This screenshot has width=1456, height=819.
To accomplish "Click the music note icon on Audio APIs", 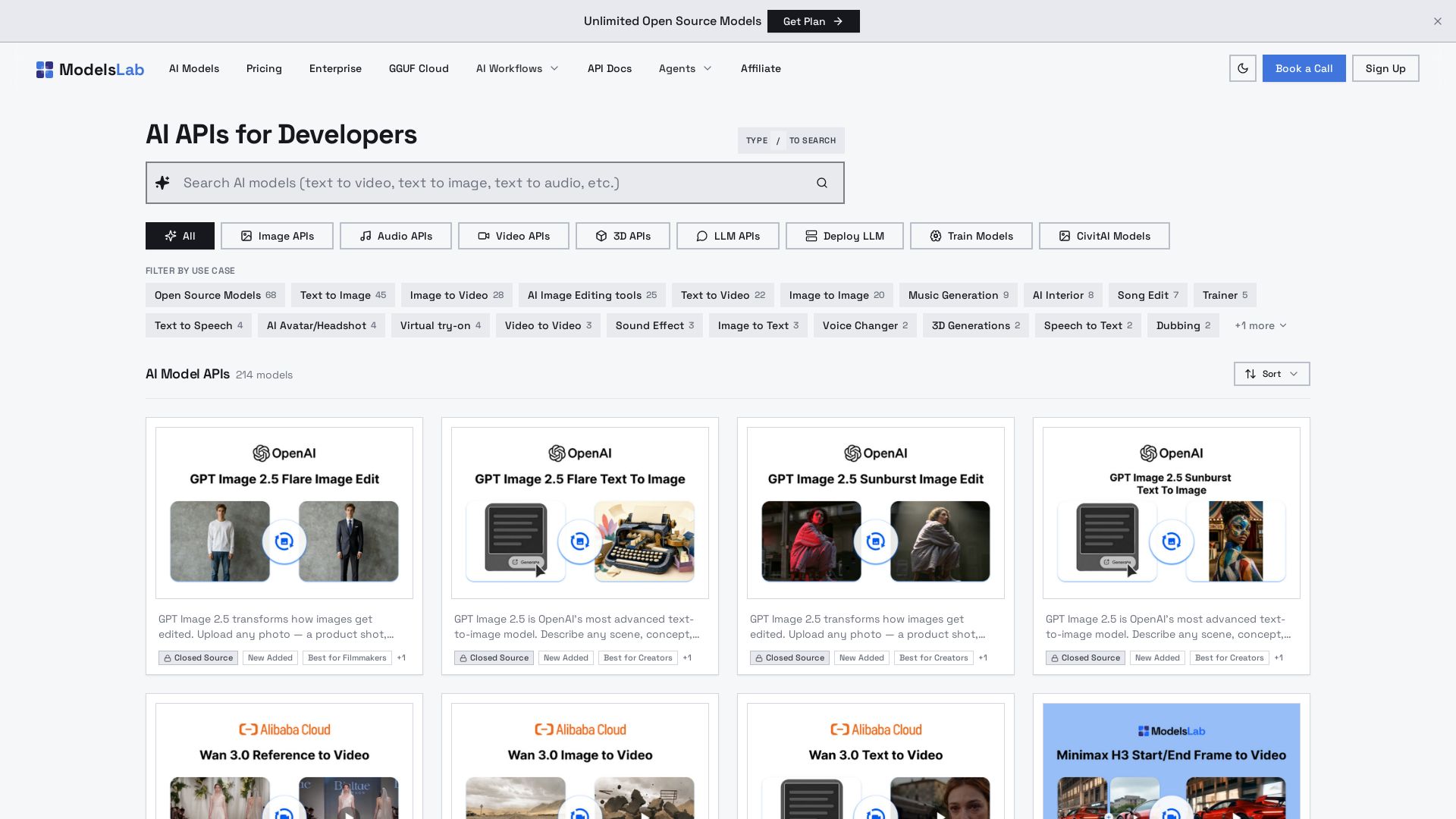I will [x=366, y=236].
